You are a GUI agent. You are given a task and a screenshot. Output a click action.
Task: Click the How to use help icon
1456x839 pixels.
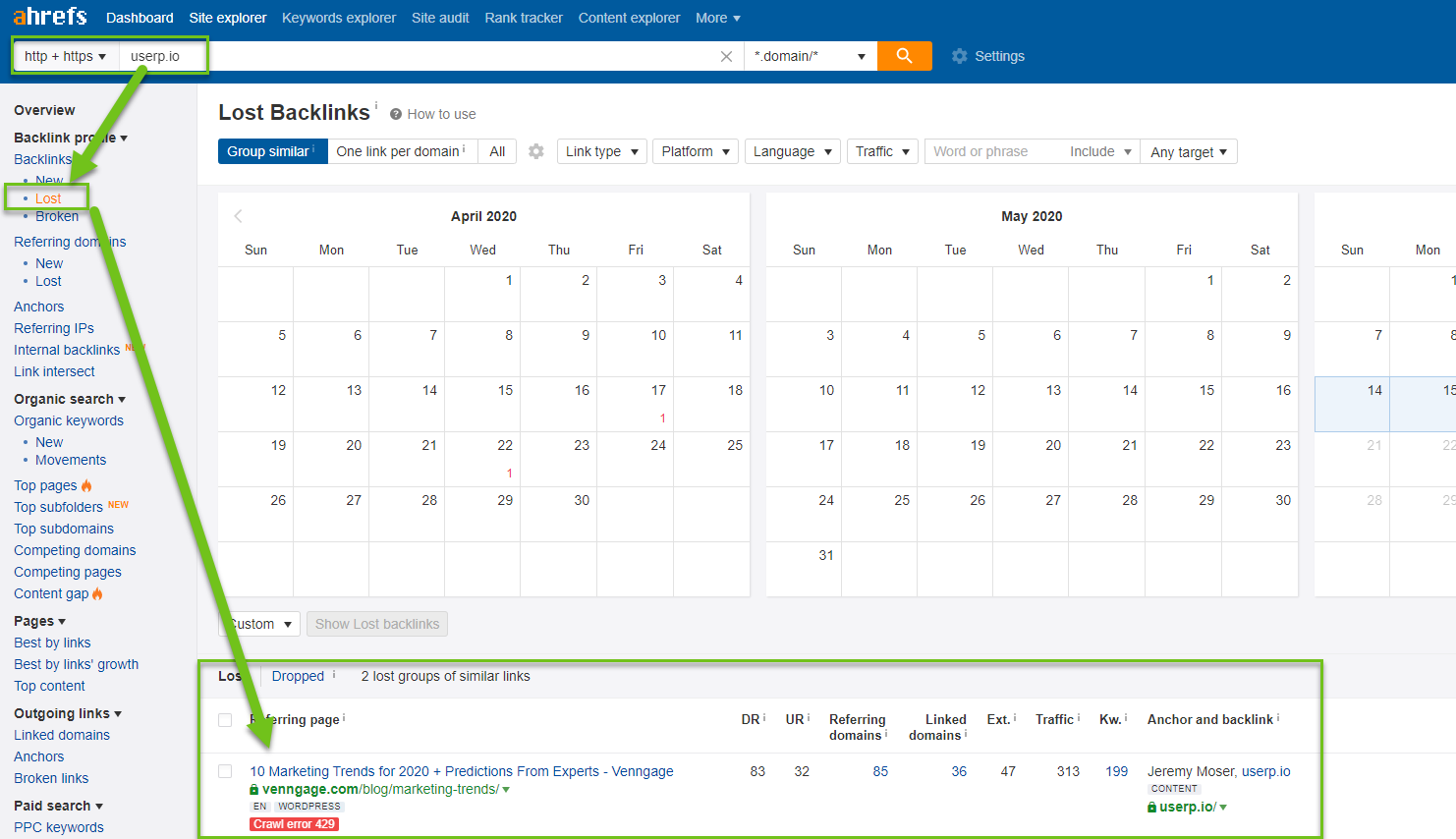pyautogui.click(x=396, y=114)
